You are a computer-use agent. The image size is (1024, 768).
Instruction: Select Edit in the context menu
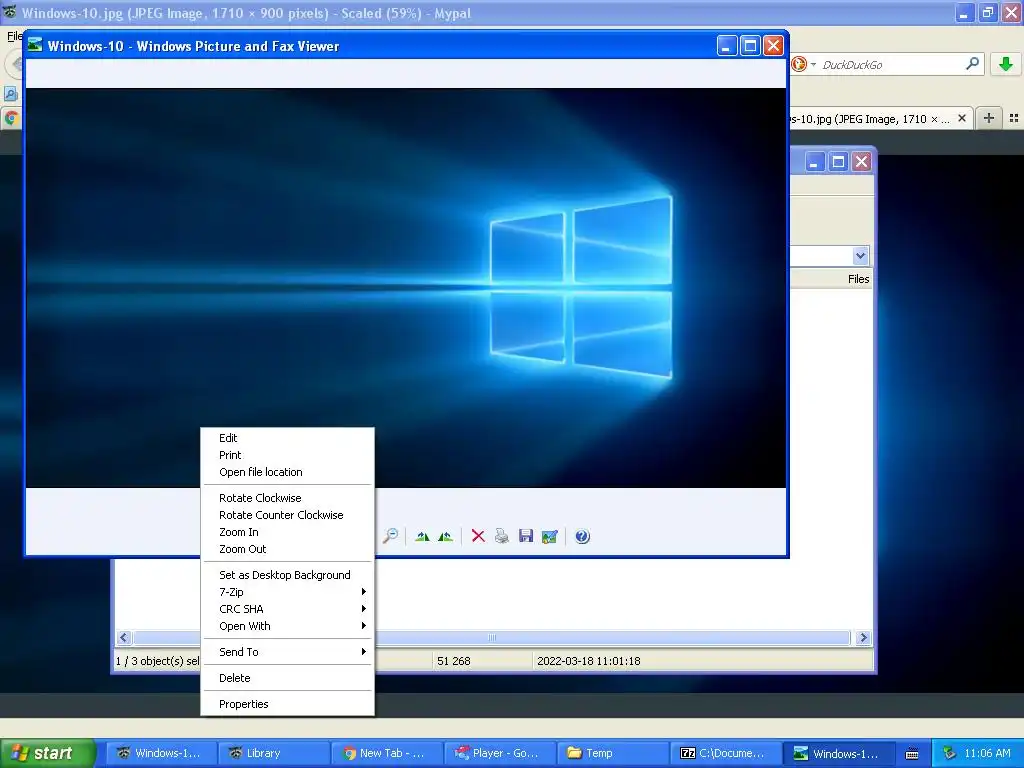287,438
